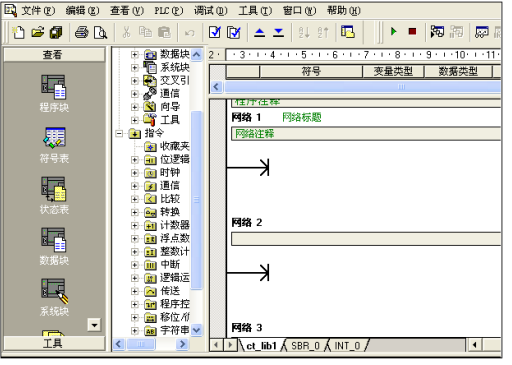Viewport: 512px width, 365px height.
Task: Click tree horizontal scrollbar right arrow
Action: pos(182,344)
